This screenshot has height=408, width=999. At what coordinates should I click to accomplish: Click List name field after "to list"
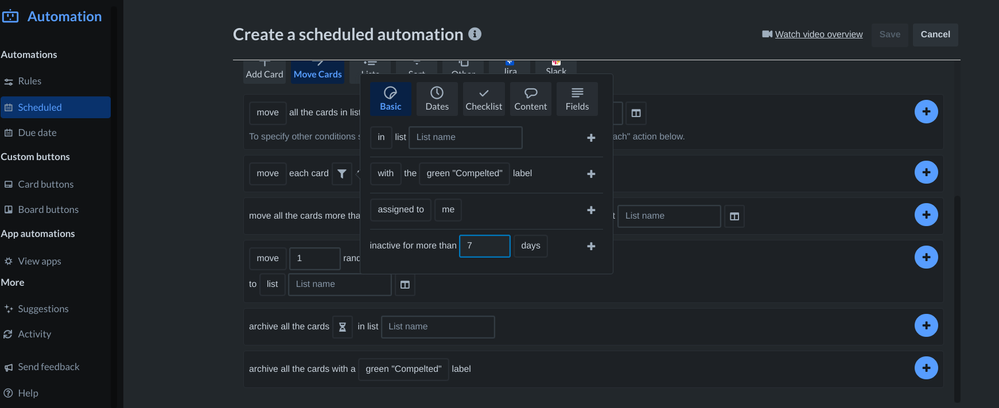(x=340, y=284)
